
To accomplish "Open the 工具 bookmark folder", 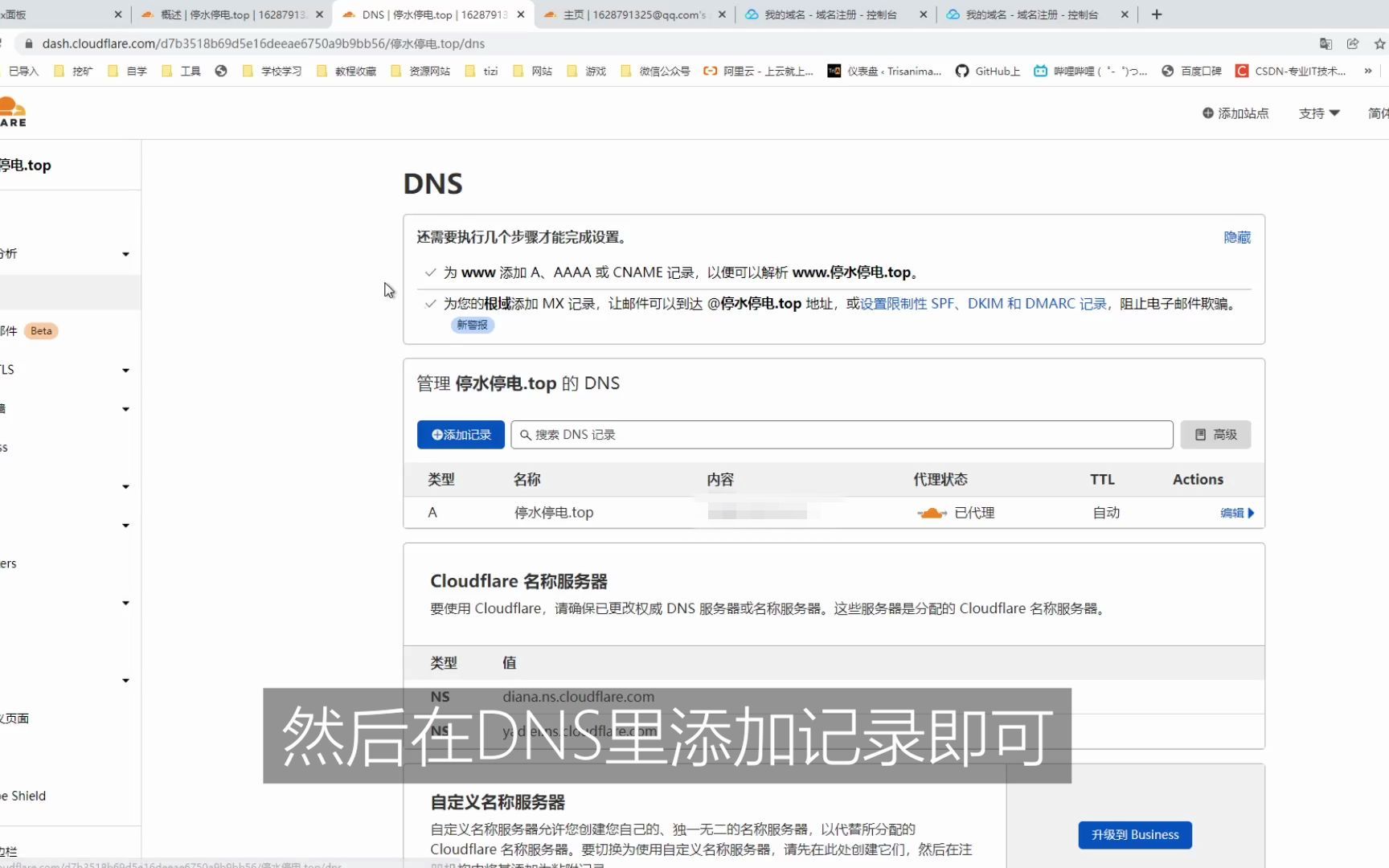I will [x=181, y=71].
